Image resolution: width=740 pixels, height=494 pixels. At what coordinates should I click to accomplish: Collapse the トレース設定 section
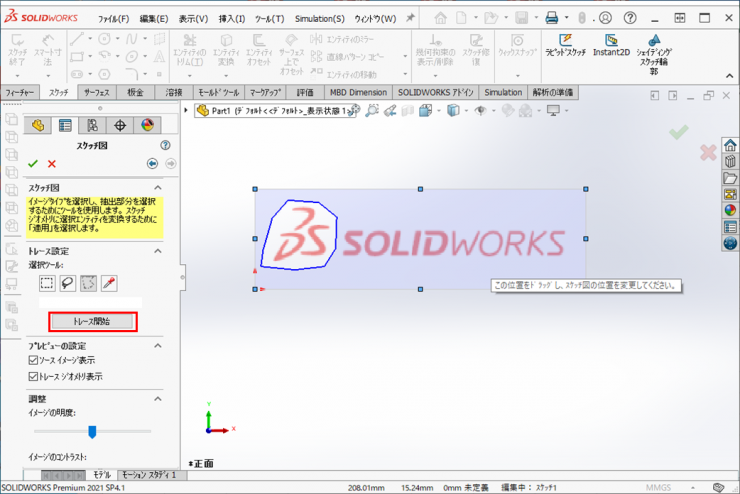[157, 251]
